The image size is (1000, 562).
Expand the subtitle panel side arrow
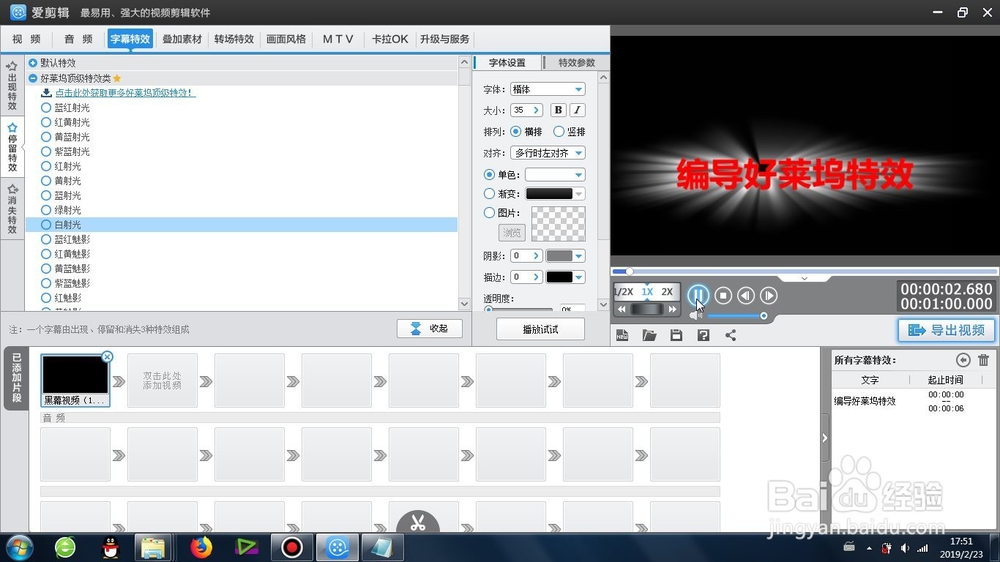825,438
